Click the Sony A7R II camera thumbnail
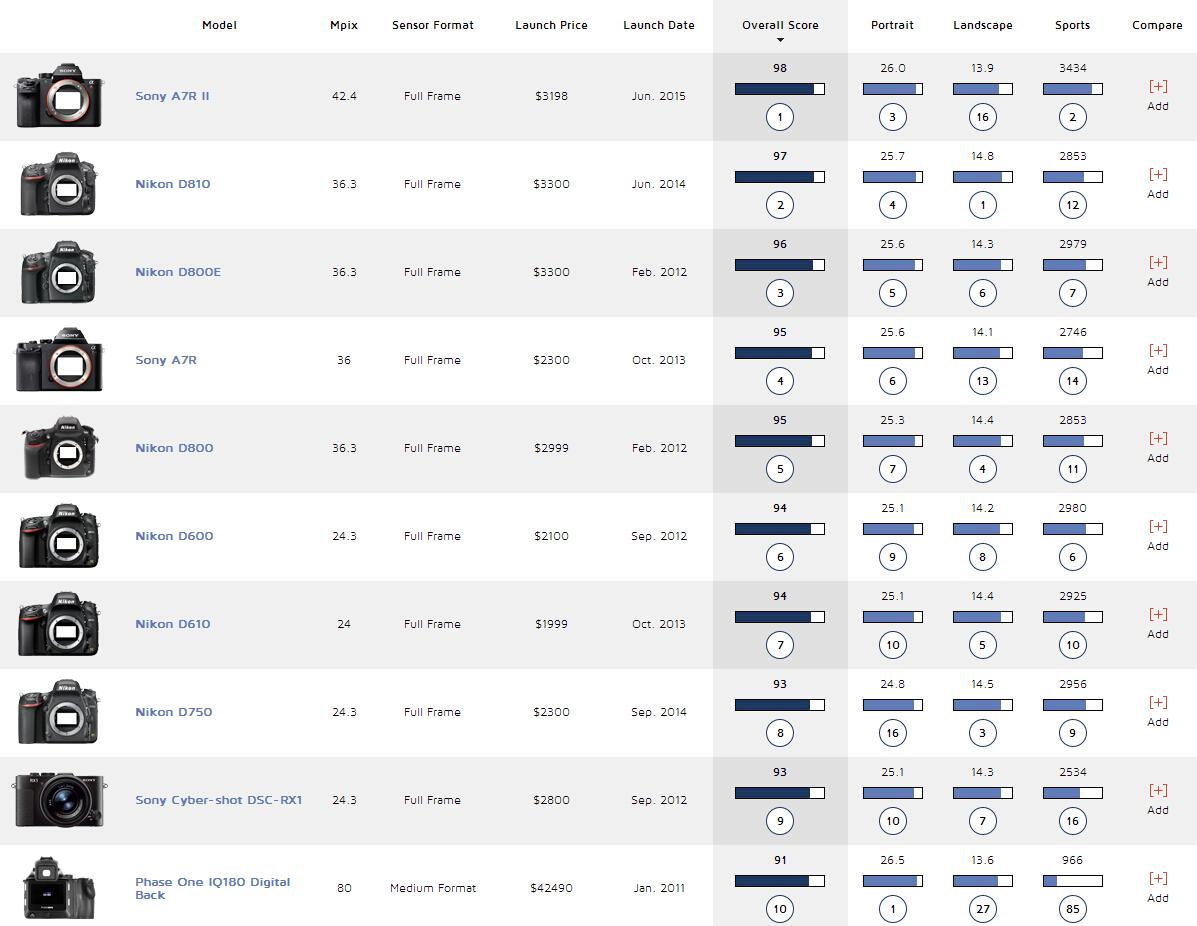Screen dimensions: 1197x926 click(60, 96)
